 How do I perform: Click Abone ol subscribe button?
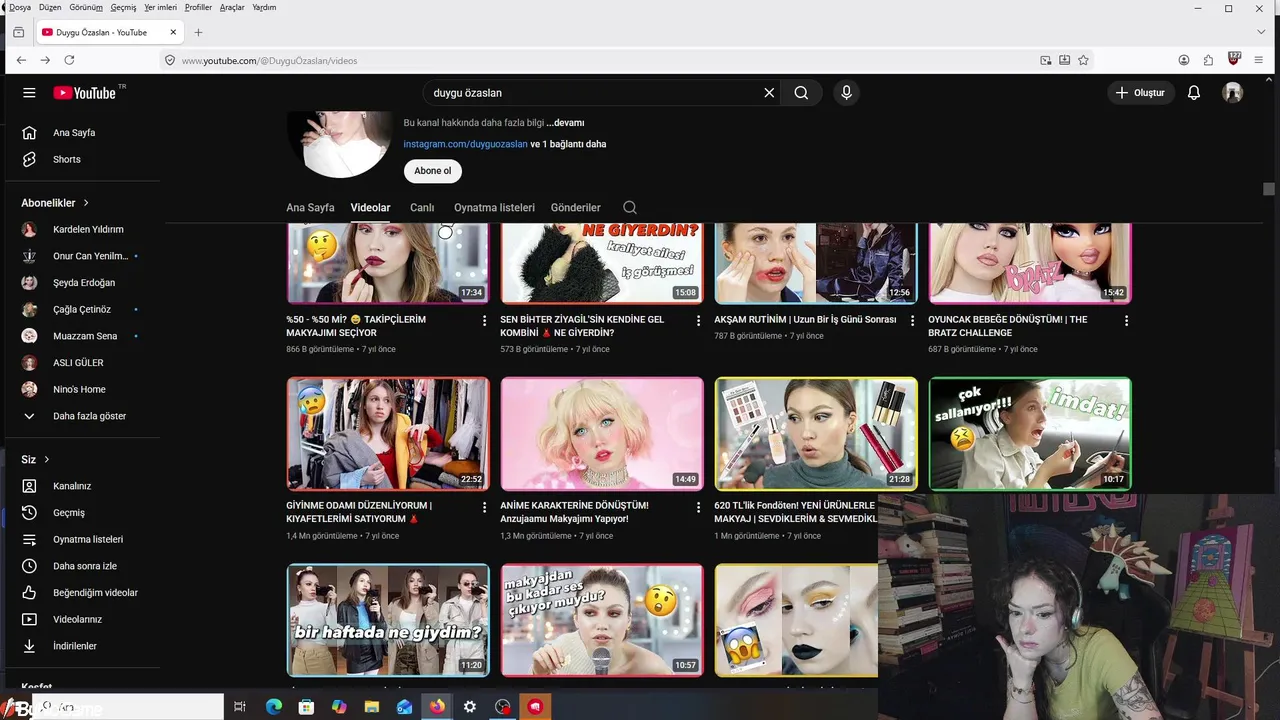click(x=433, y=171)
